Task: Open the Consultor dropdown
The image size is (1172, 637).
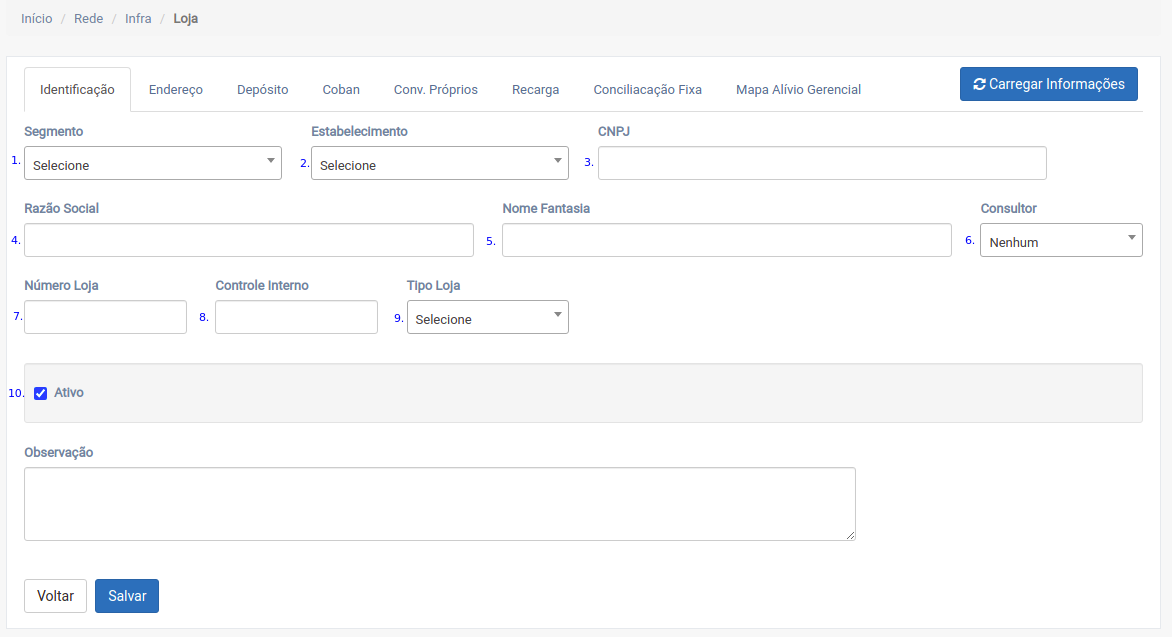Action: coord(1061,241)
